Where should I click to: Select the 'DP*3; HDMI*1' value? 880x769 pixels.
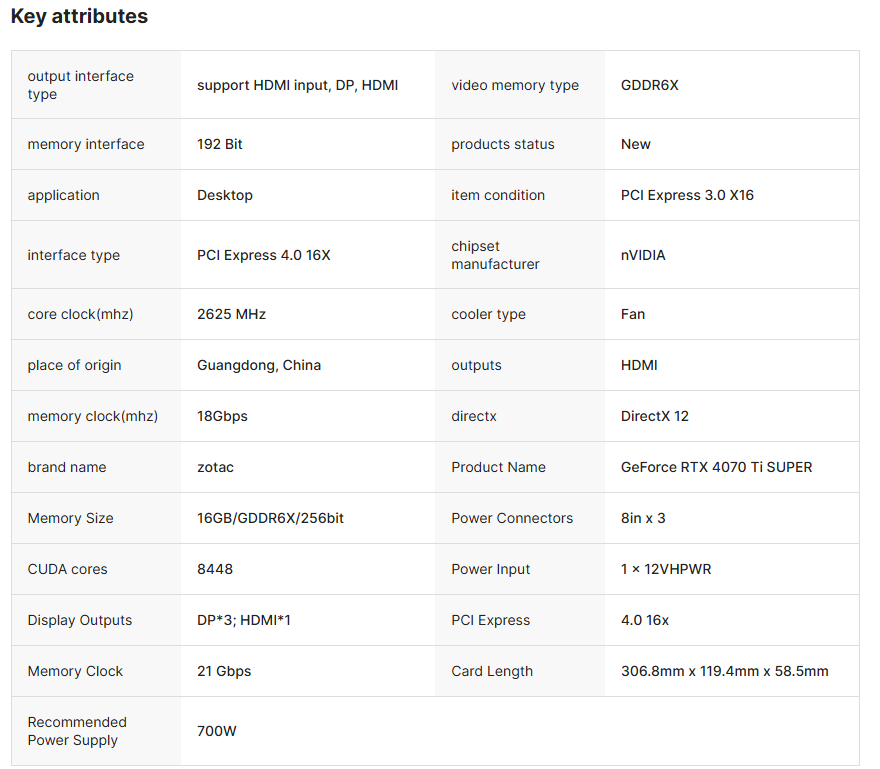coord(244,621)
